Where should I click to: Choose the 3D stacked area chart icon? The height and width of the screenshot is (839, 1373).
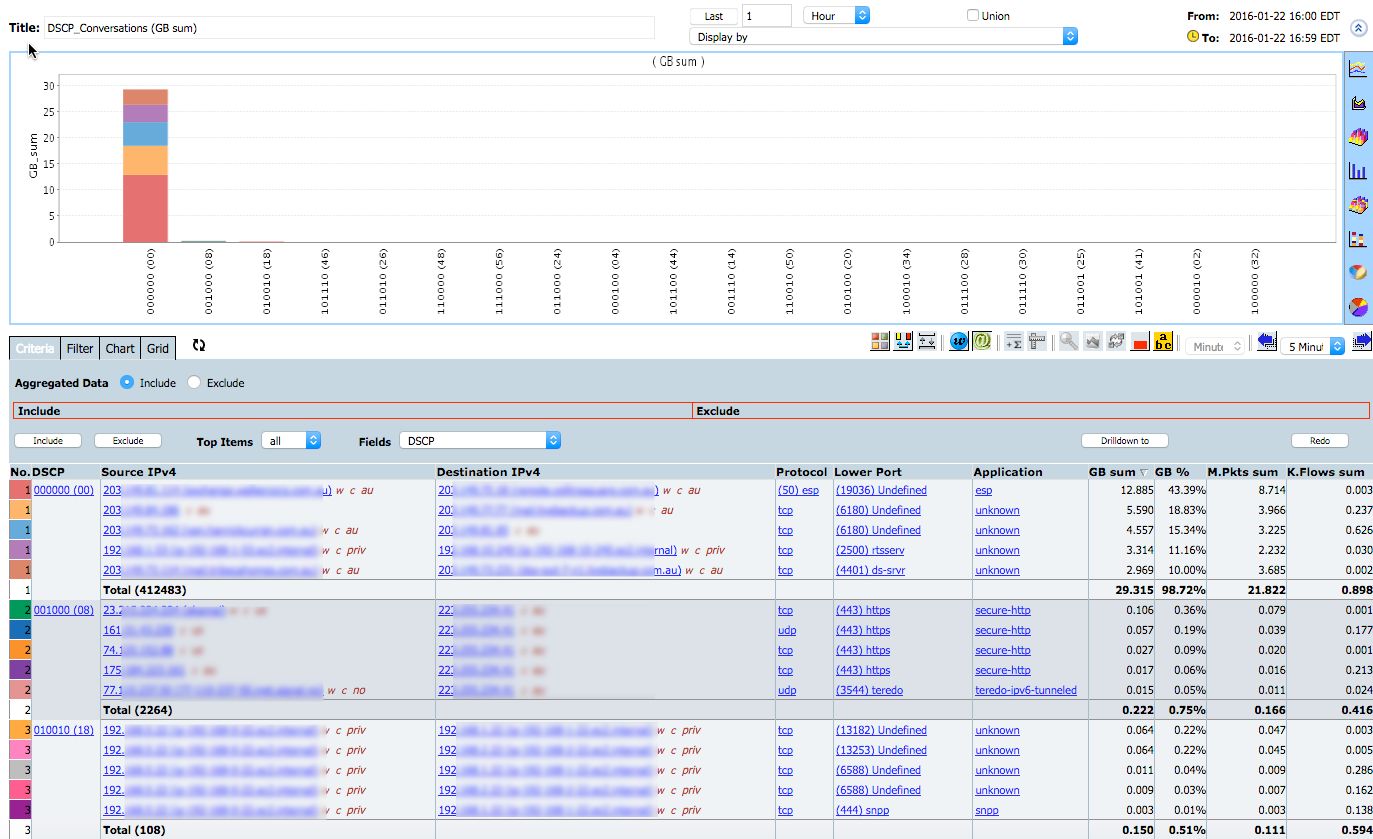1358,136
